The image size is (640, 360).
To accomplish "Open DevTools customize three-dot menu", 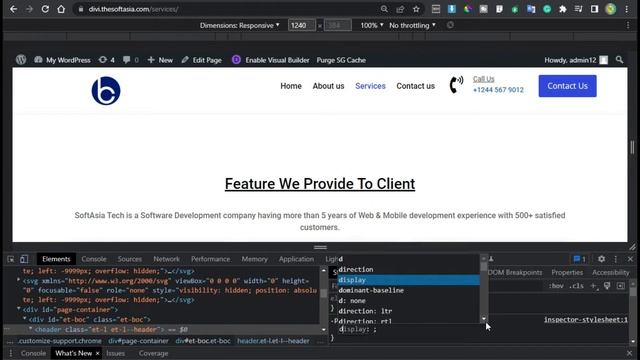I will (616, 259).
